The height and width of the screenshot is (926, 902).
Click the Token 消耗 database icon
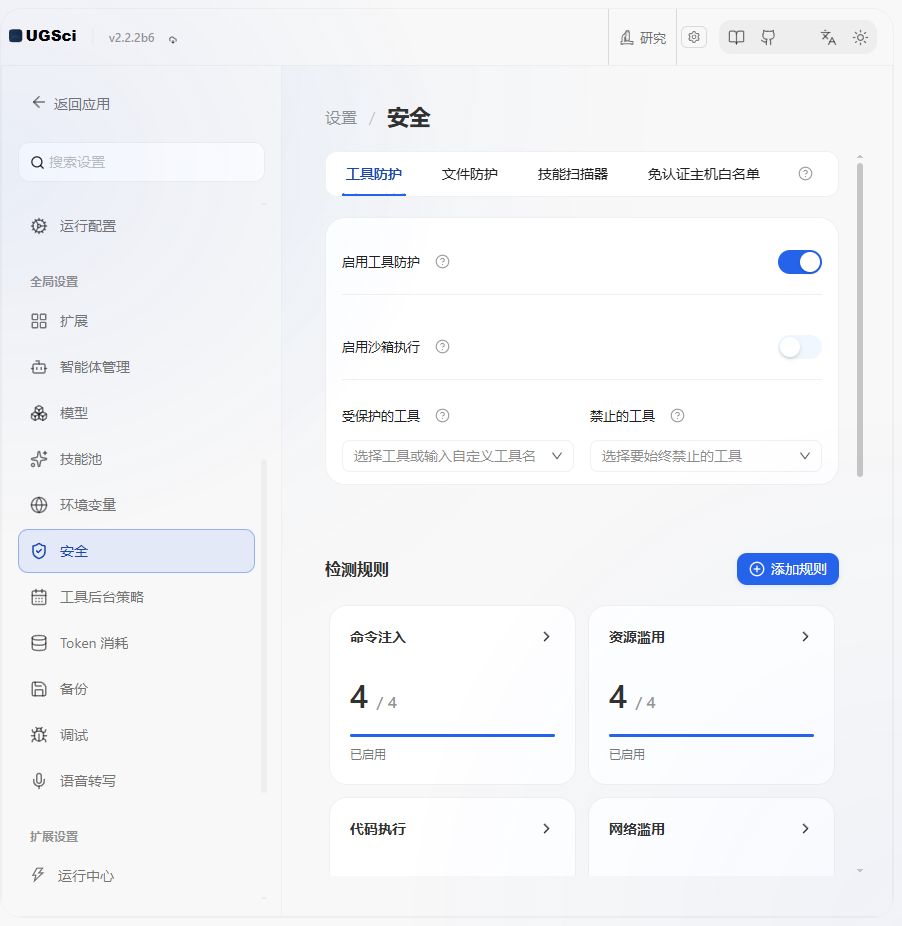pyautogui.click(x=39, y=643)
